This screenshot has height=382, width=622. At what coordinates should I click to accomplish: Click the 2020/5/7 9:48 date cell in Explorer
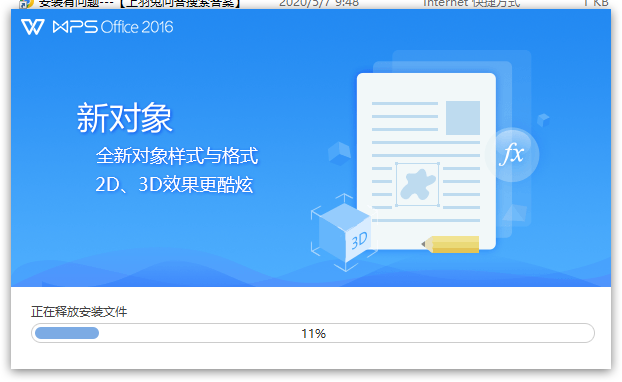(x=319, y=4)
